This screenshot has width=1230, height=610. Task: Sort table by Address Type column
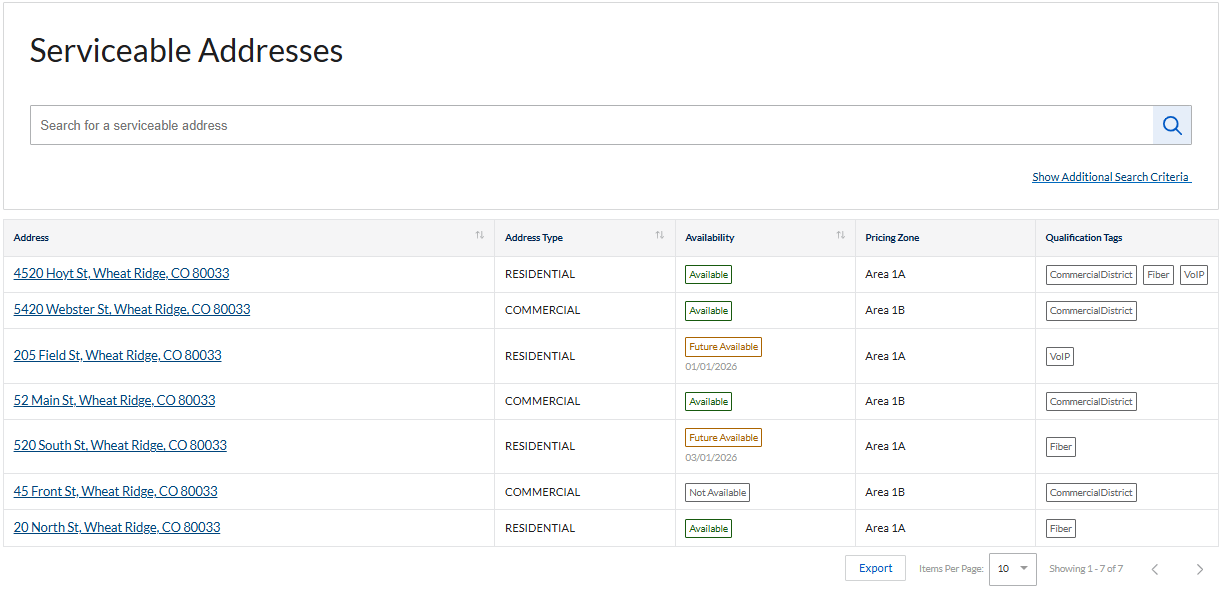[x=659, y=236]
